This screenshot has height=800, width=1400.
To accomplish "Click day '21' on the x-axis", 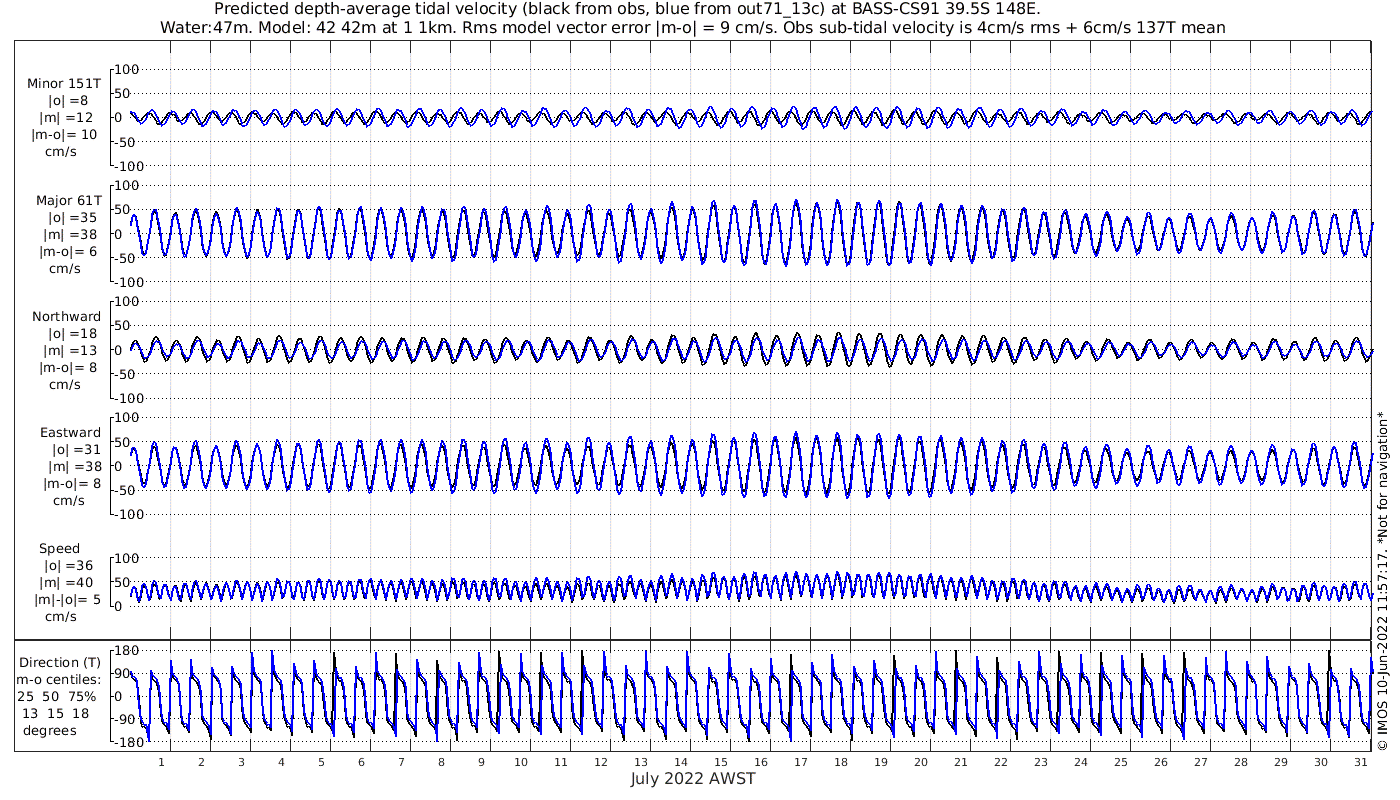I will (x=960, y=762).
